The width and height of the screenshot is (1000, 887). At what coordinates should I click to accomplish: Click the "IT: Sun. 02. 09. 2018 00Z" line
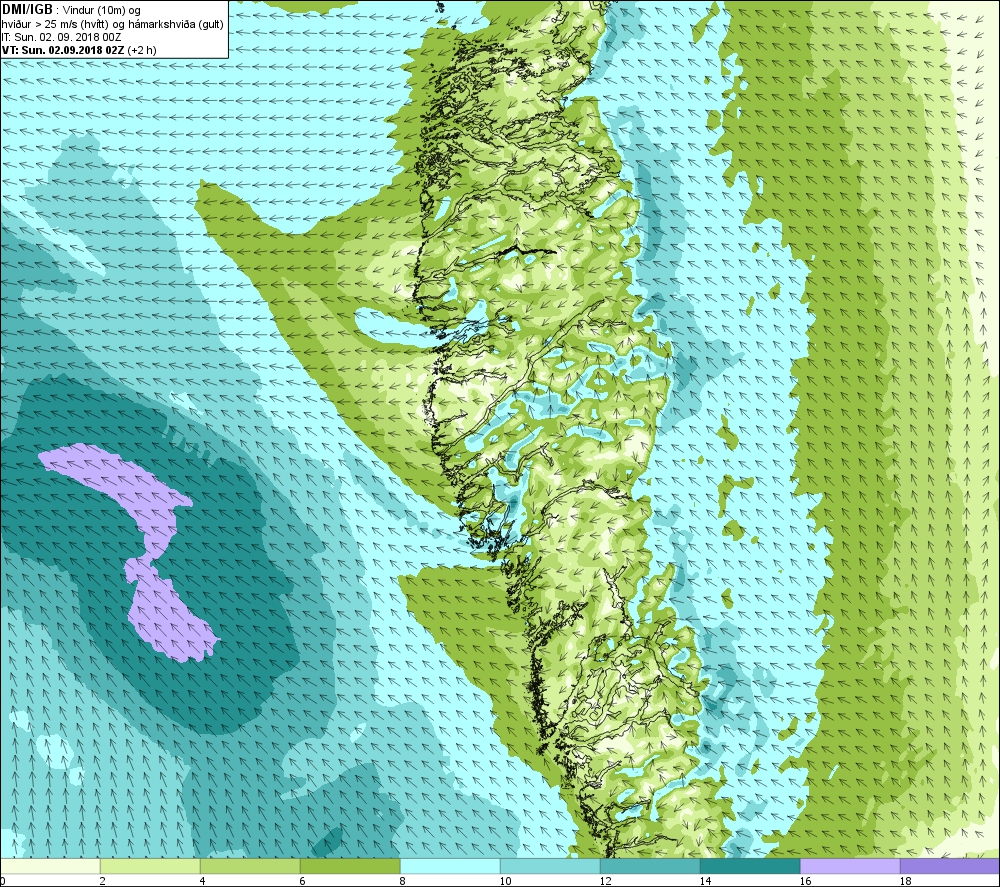click(61, 37)
